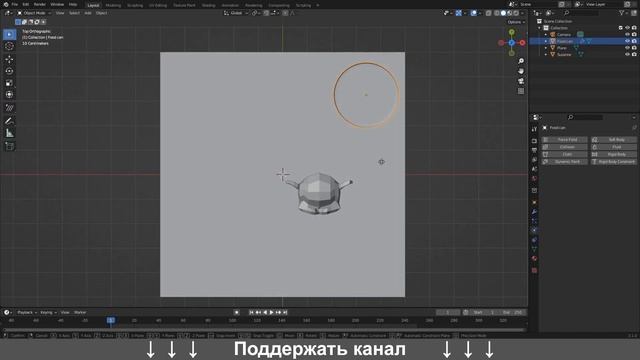This screenshot has height=360, width=640.
Task: Switch orthographic/perspective grid icon
Action: pos(521,91)
